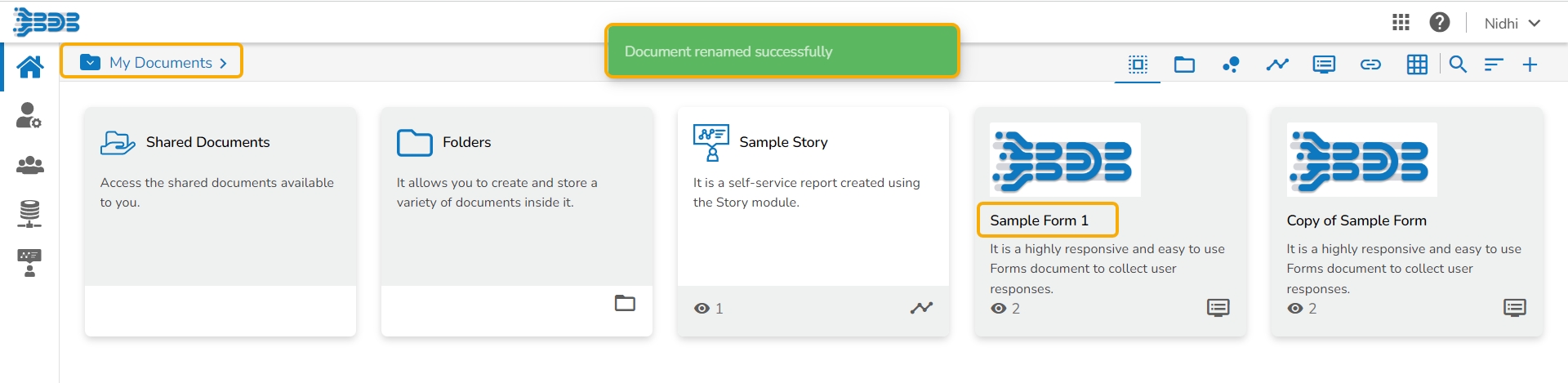Open the story presentation sidebar icon
The width and height of the screenshot is (1568, 383).
point(29,263)
